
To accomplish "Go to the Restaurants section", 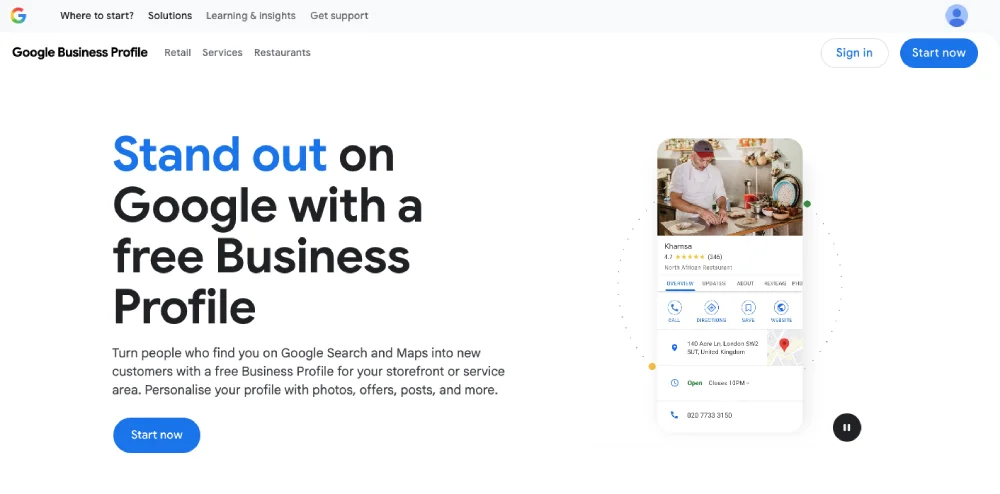I will click(x=282, y=53).
